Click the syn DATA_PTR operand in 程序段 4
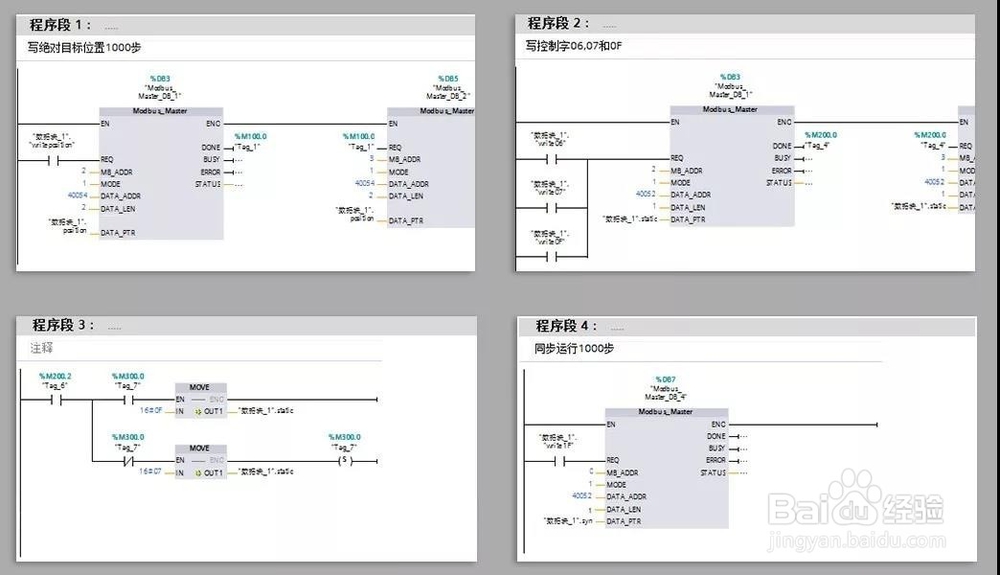 point(568,521)
